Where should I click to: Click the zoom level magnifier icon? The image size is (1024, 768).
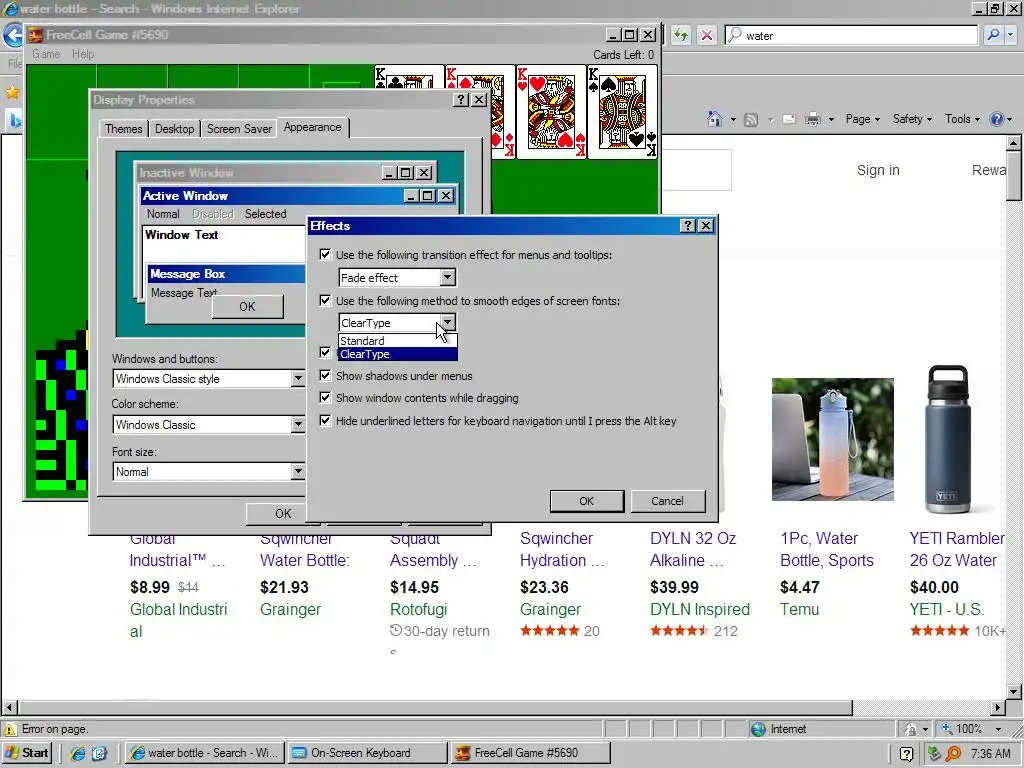[x=946, y=729]
